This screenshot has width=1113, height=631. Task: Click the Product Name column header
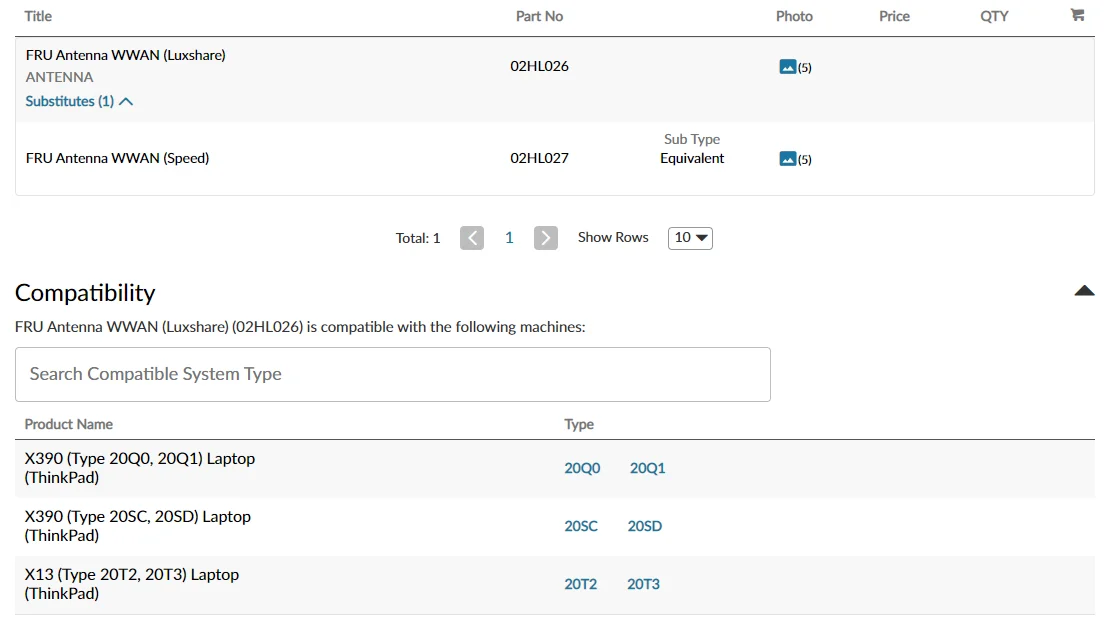[x=68, y=424]
